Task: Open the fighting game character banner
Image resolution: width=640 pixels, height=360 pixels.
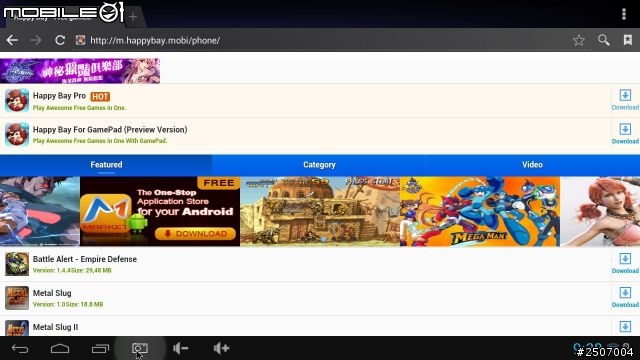Action: tap(40, 211)
